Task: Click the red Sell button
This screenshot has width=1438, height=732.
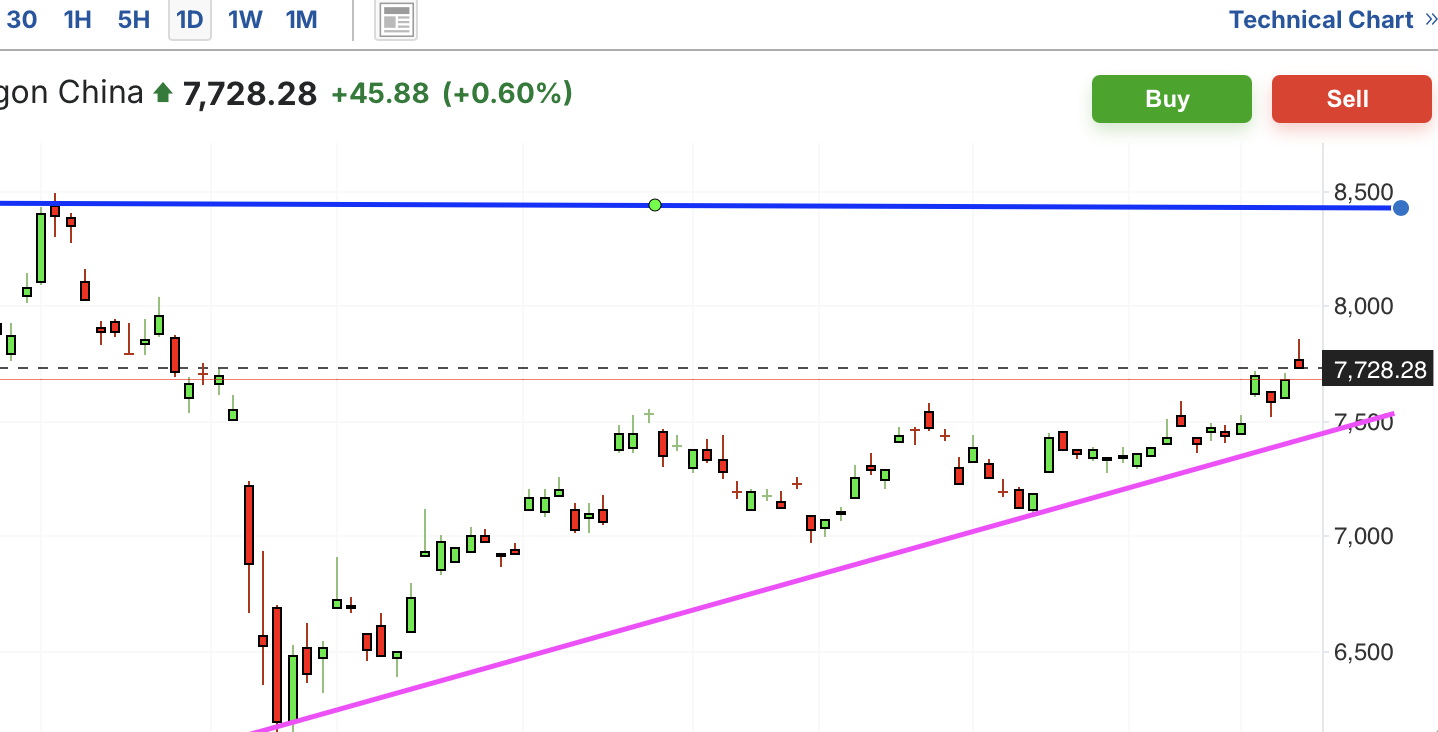Action: 1352,99
